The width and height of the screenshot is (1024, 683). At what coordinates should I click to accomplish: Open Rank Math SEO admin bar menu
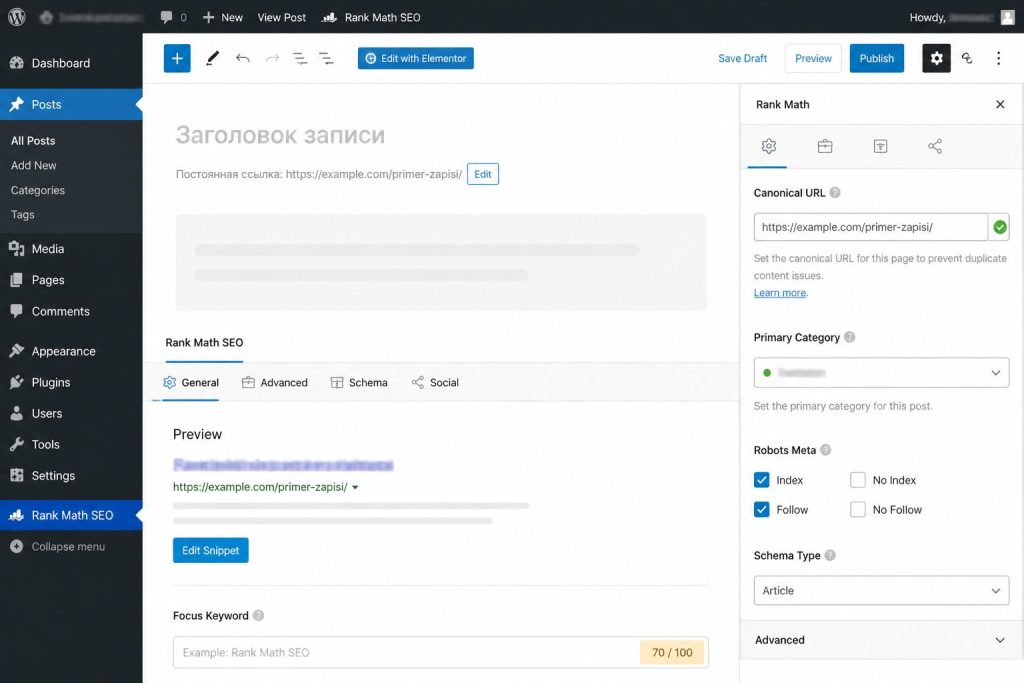[371, 18]
